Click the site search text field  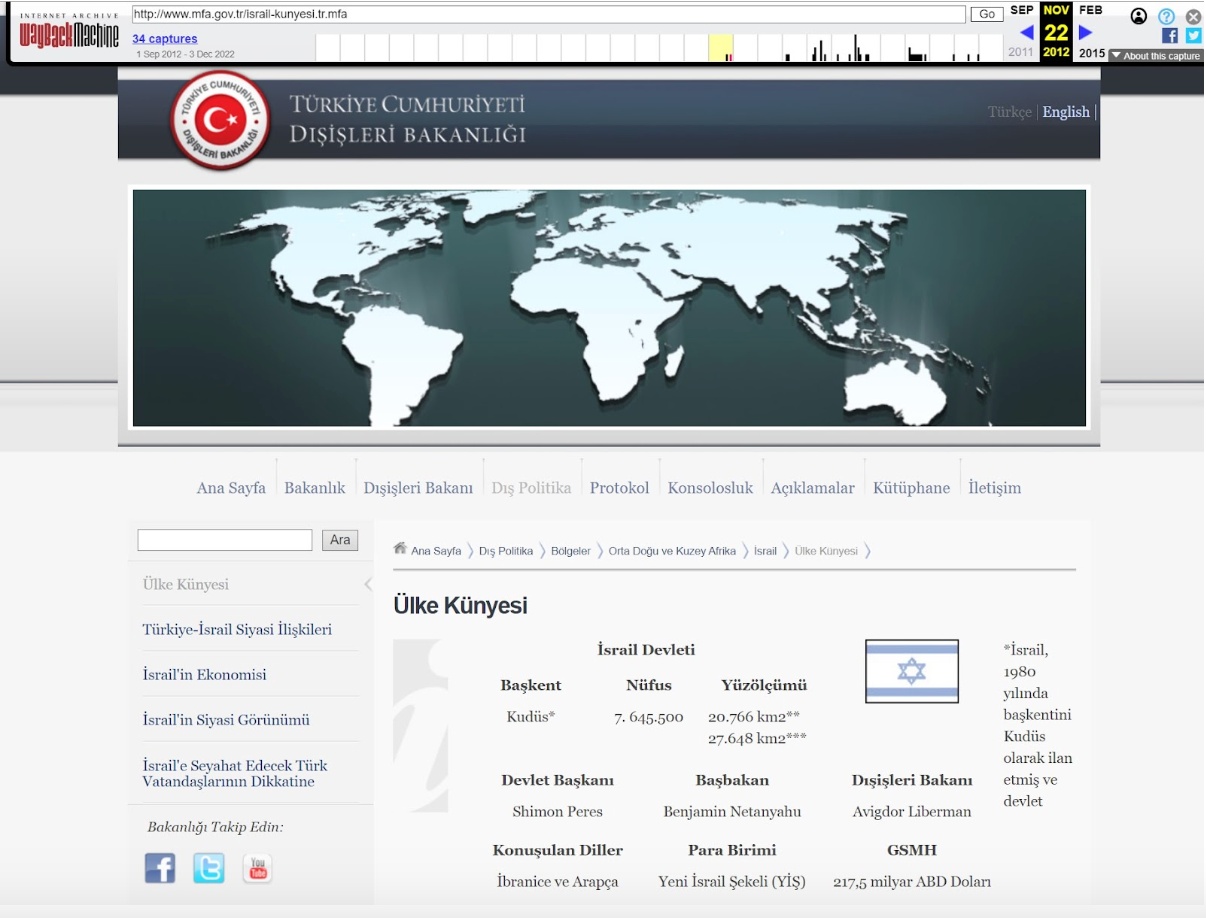tap(225, 540)
